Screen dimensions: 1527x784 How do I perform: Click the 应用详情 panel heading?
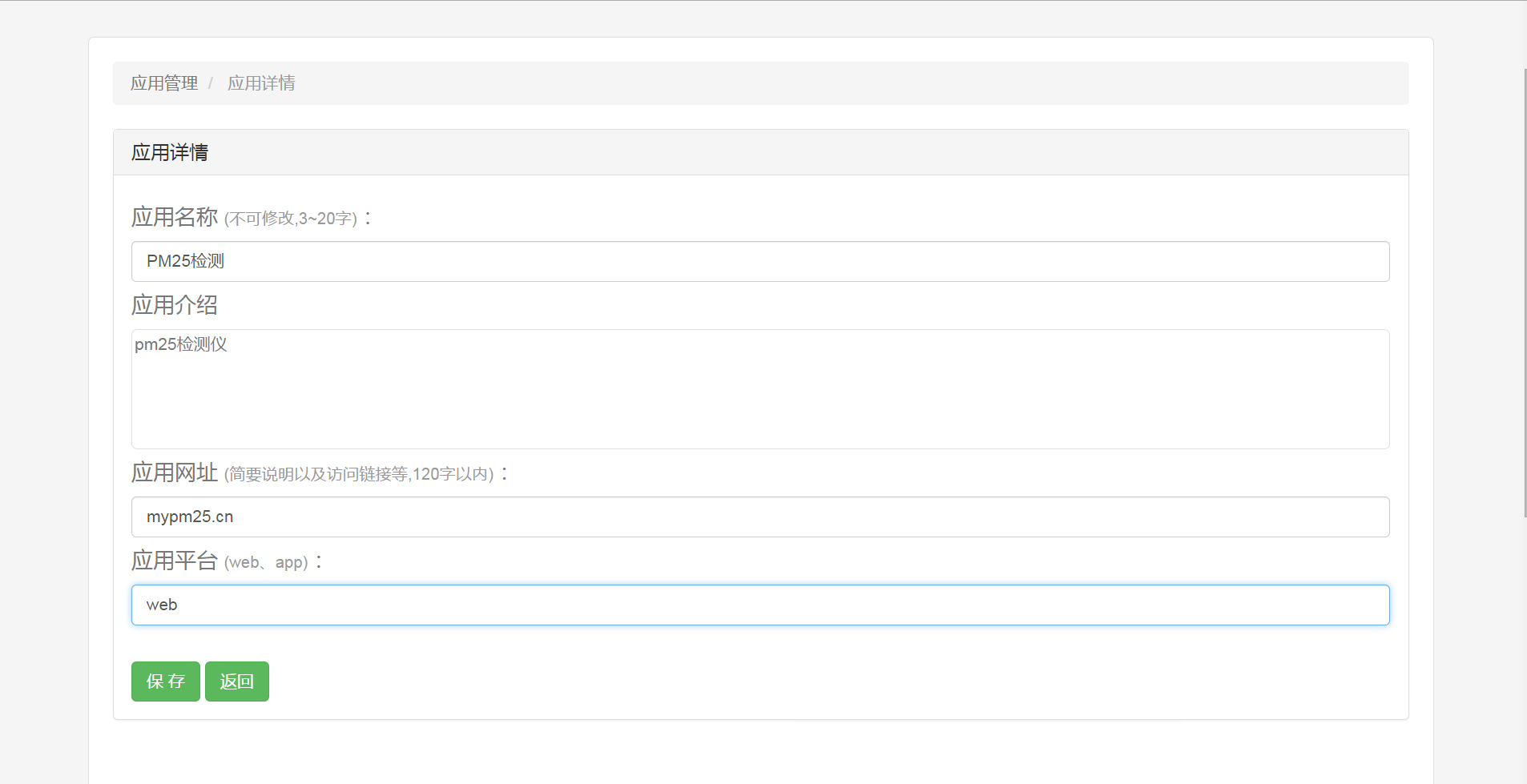tap(170, 152)
